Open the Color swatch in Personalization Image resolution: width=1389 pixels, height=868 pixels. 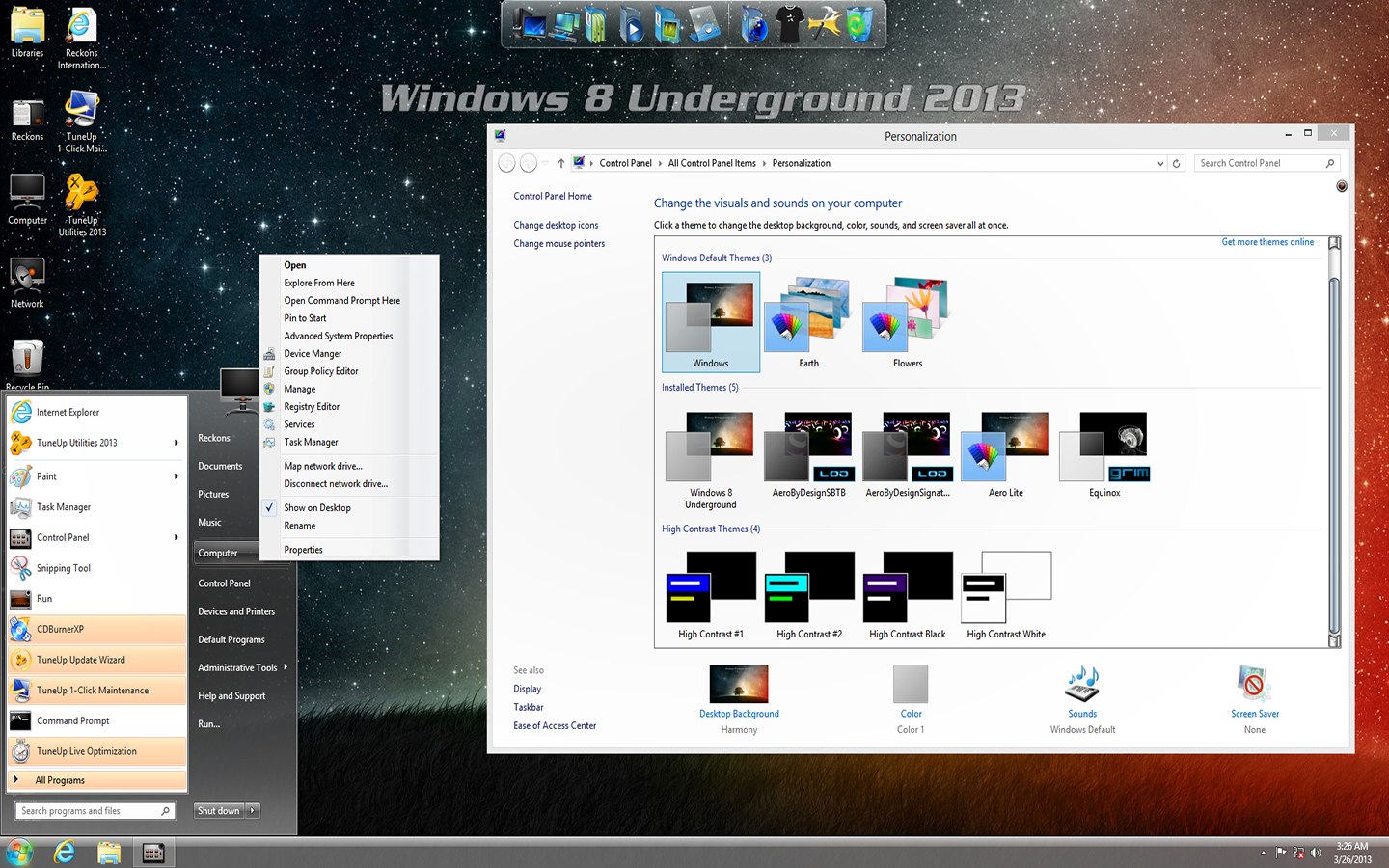[911, 684]
